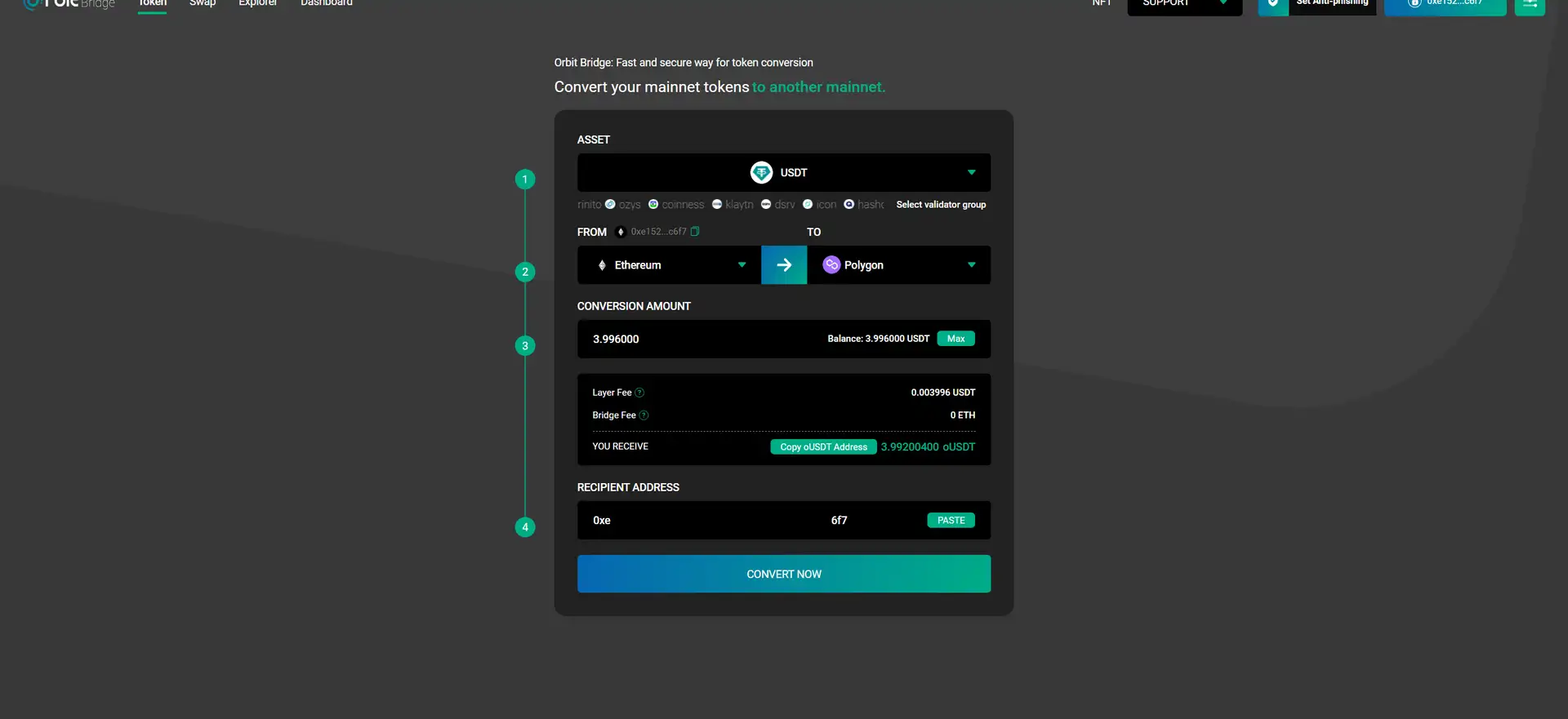Switch to the Swap tab

tap(203, 4)
